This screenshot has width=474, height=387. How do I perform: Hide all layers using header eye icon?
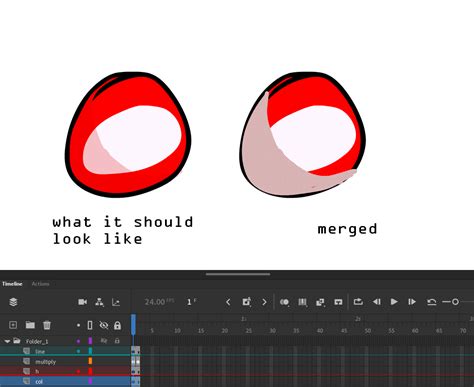[104, 325]
